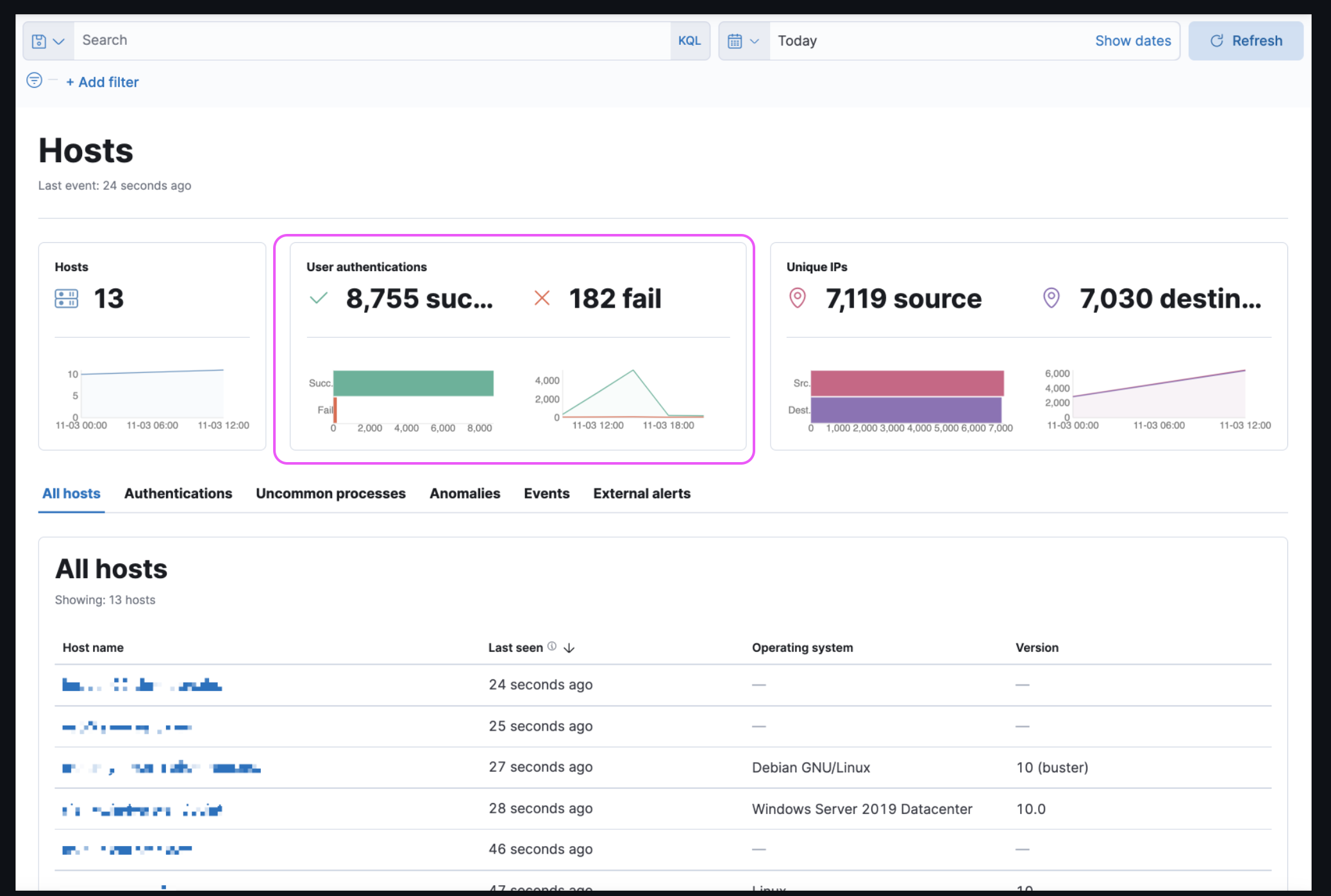Click the hosts server icon beside 13
Viewport: 1331px width, 896px height.
click(67, 299)
